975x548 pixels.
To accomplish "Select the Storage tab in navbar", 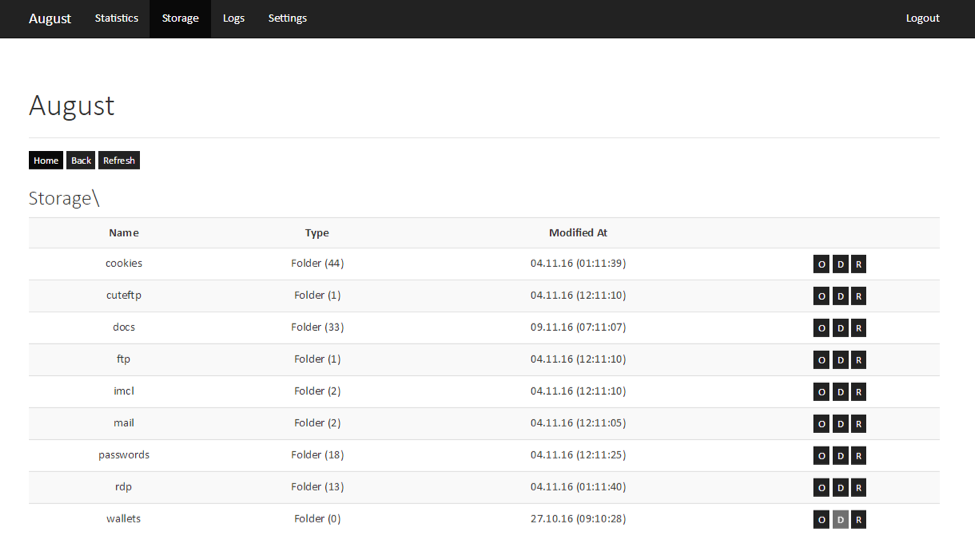I will tap(180, 19).
